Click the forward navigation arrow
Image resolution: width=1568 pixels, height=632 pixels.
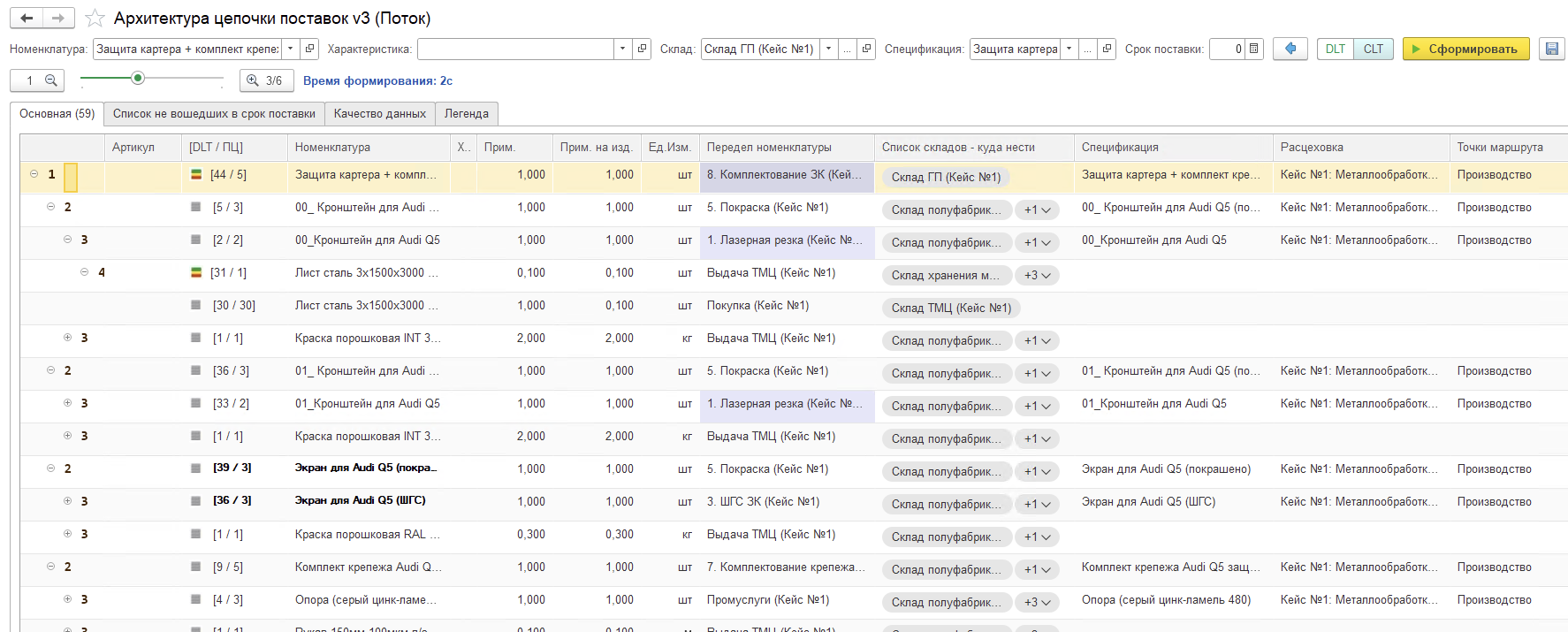(x=58, y=19)
